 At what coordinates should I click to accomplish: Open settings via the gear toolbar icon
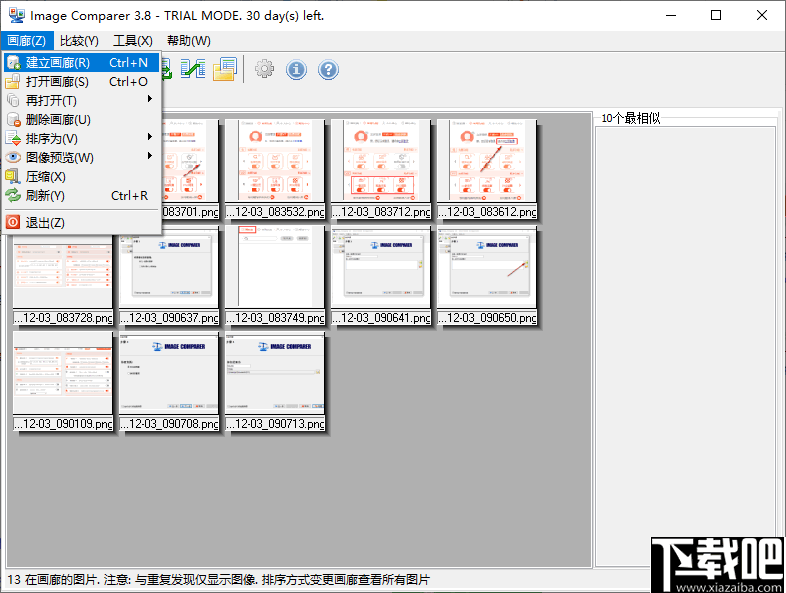264,69
